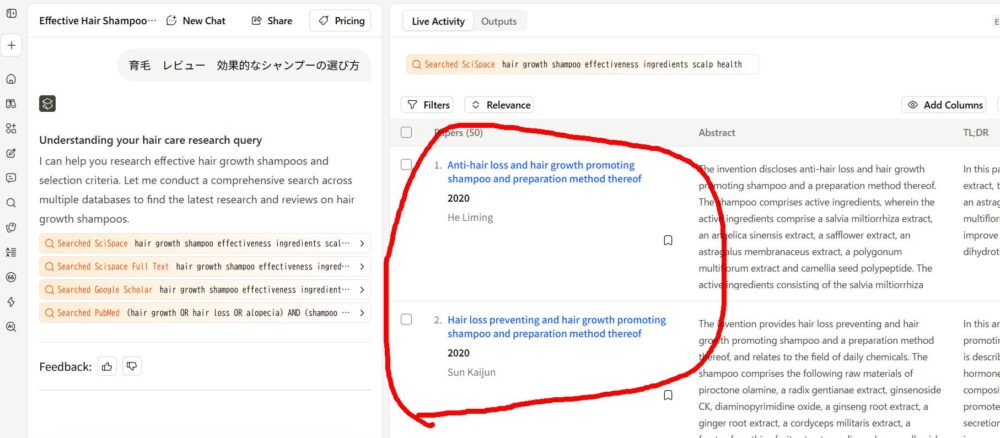
Task: Check the box for paper 1
Action: [406, 164]
